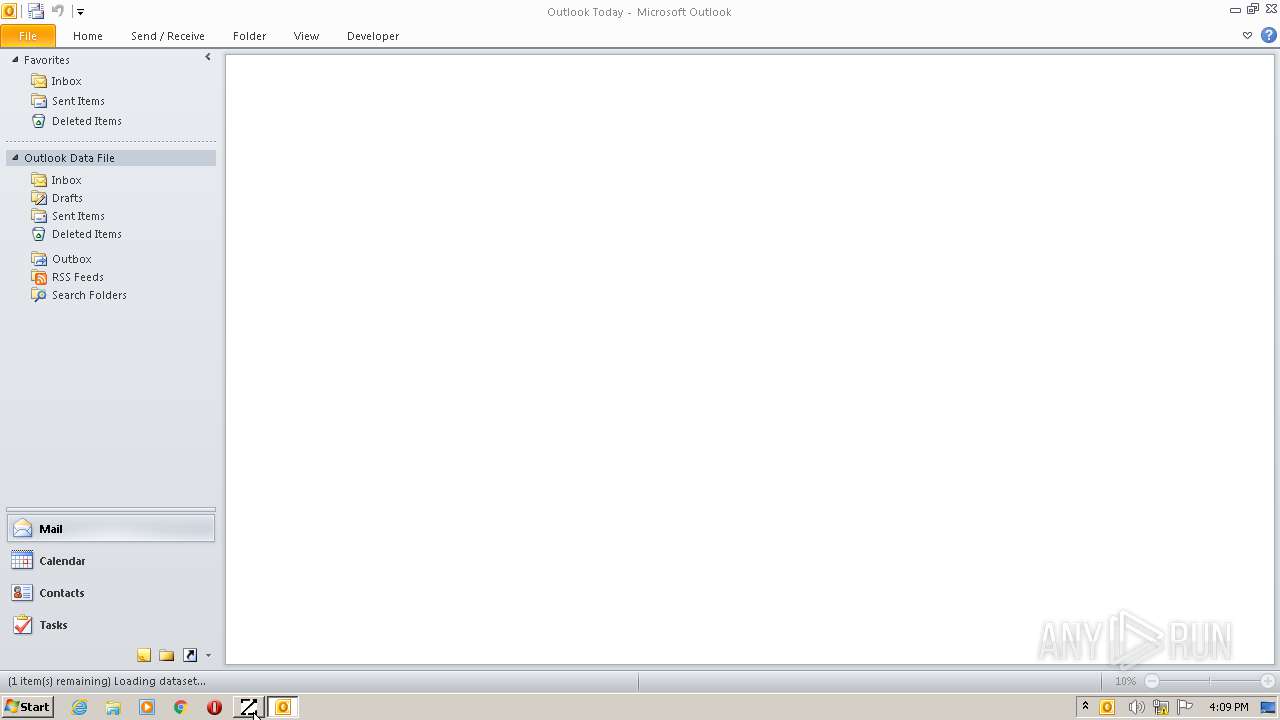Click the Zoom In plus button
Image resolution: width=1280 pixels, height=720 pixels.
(1268, 681)
